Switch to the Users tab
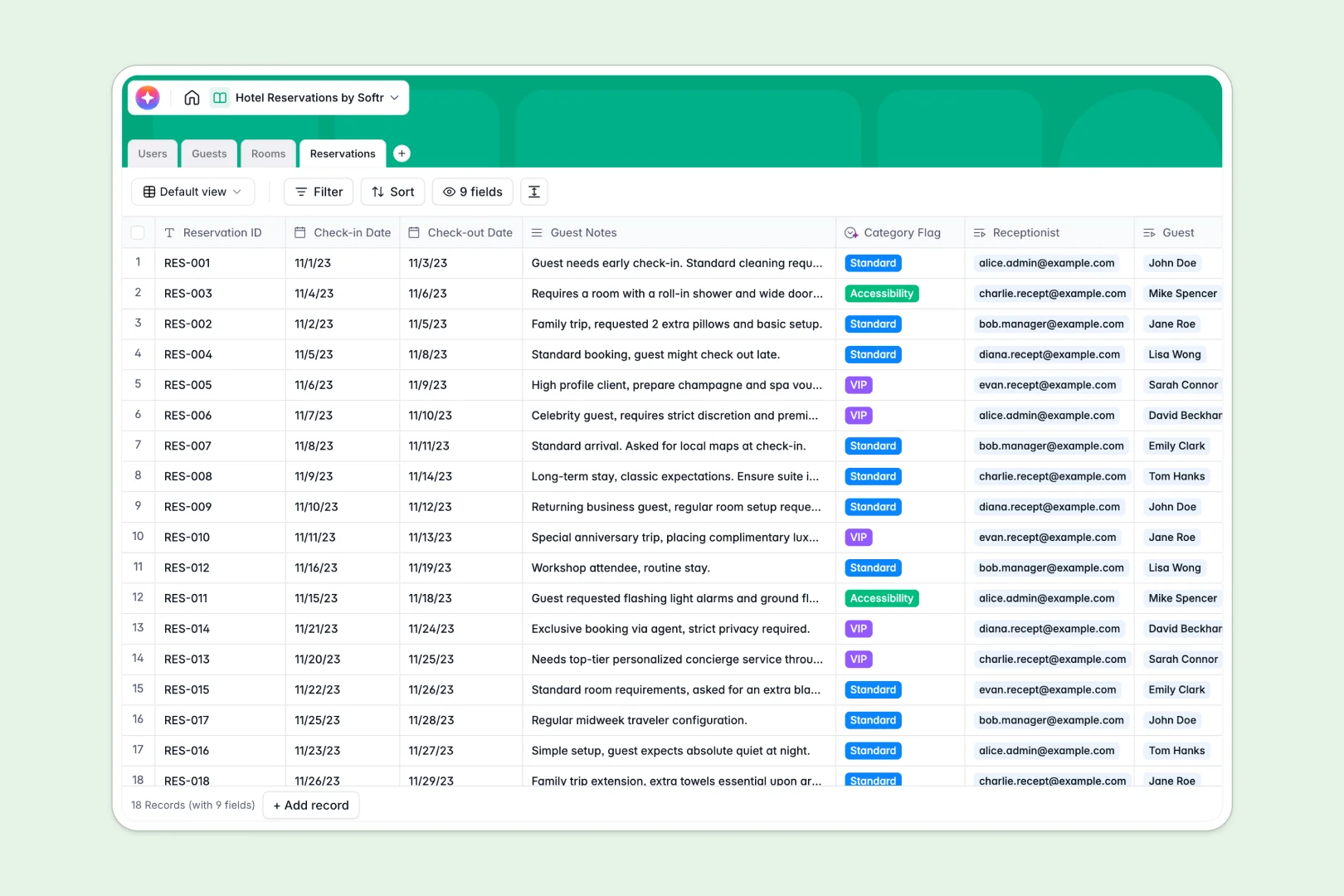 click(153, 153)
